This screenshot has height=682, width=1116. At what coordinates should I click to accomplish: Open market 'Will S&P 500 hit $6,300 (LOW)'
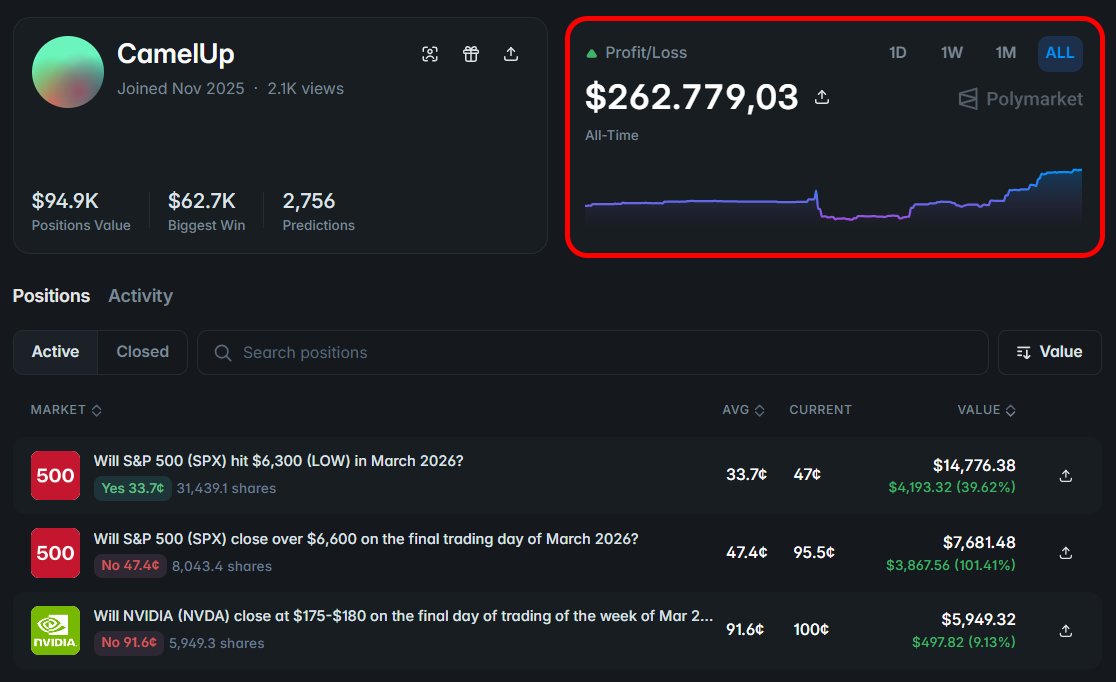click(278, 461)
